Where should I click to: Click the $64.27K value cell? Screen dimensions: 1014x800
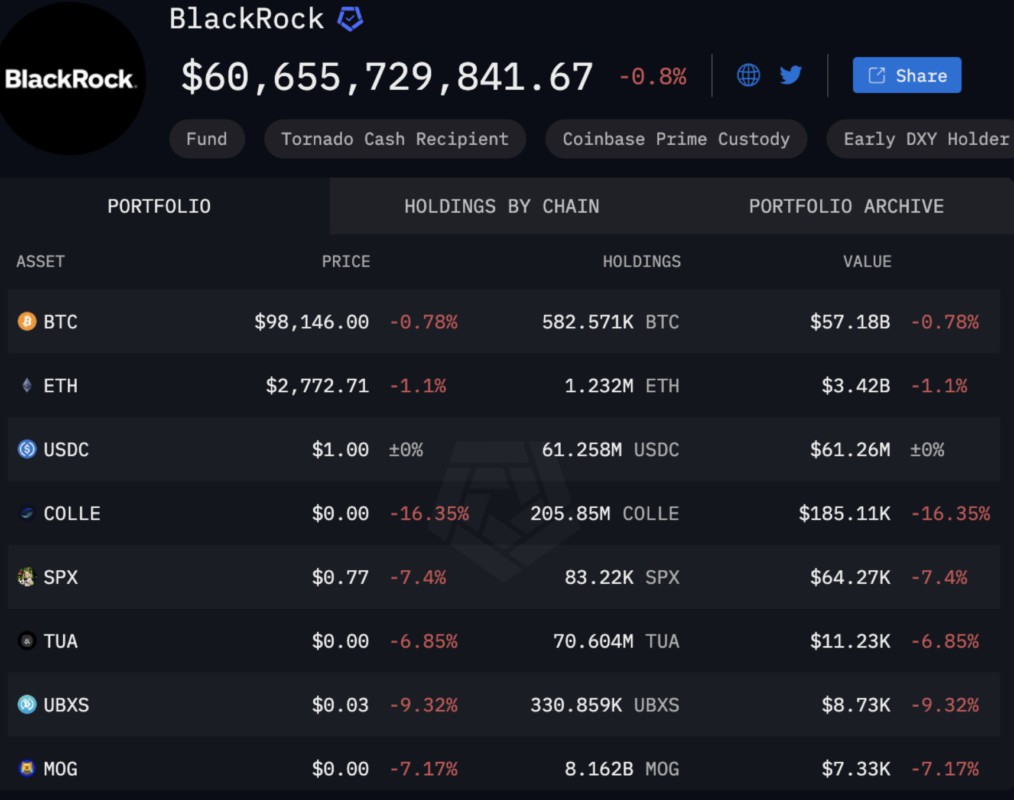[x=850, y=577]
